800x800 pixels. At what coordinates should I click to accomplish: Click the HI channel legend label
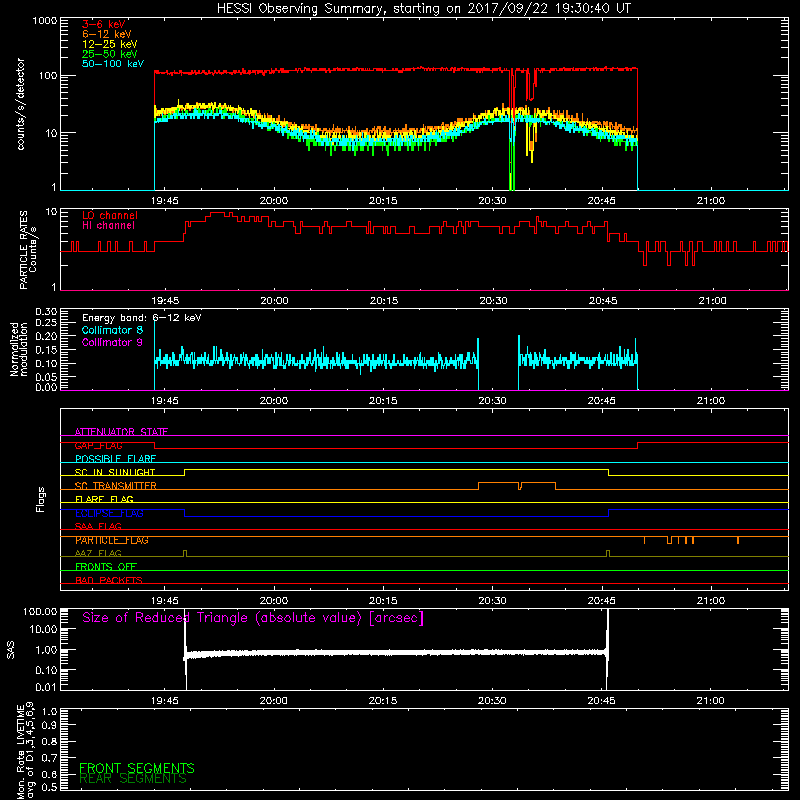(x=108, y=226)
